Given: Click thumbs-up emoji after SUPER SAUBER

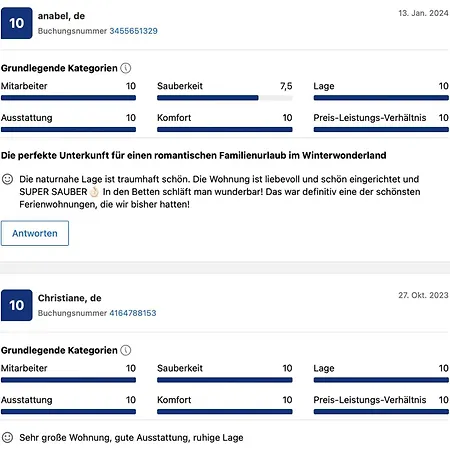Looking at the screenshot, I should 94,192.
